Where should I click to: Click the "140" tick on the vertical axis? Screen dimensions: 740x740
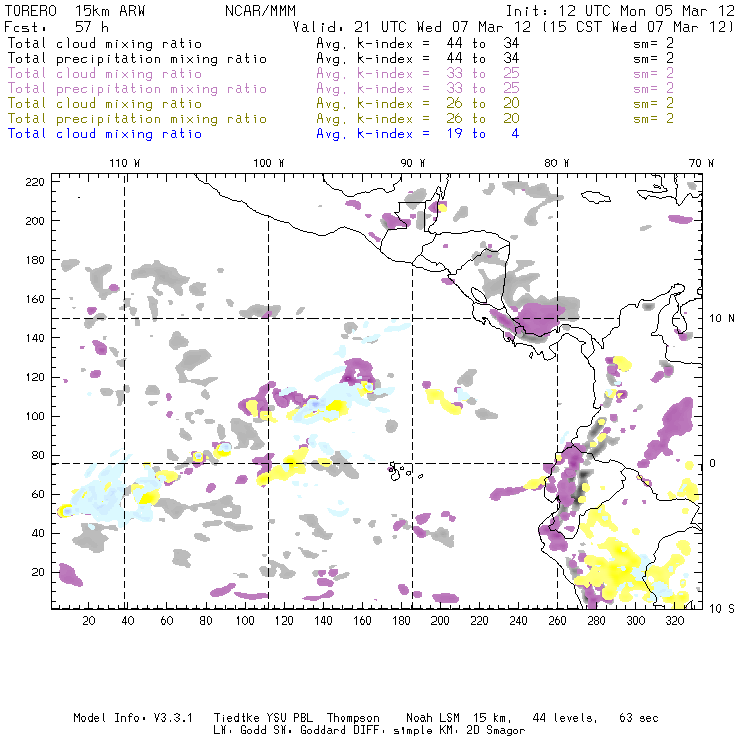(x=35, y=338)
